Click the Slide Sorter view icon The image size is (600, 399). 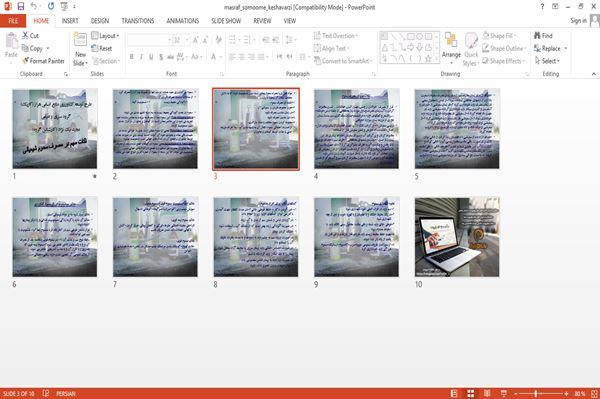471,393
